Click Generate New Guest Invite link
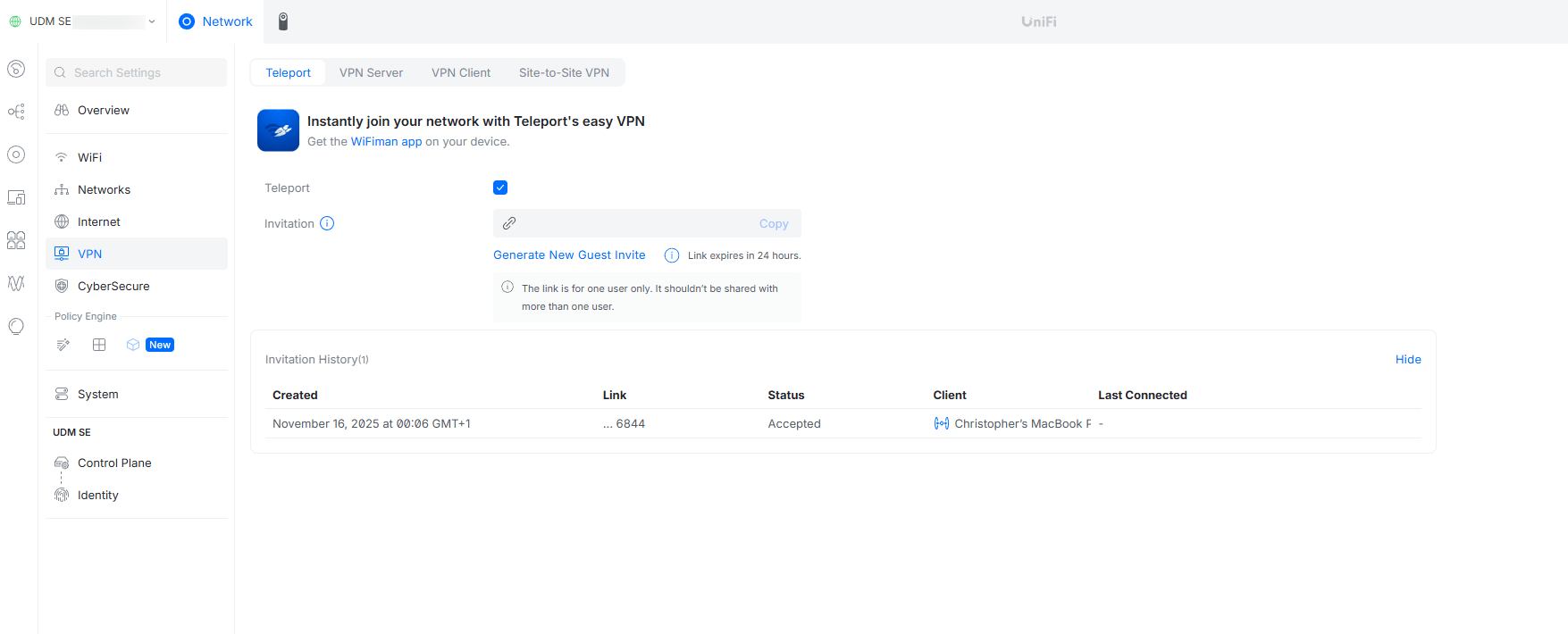The width and height of the screenshot is (1568, 634). click(569, 254)
